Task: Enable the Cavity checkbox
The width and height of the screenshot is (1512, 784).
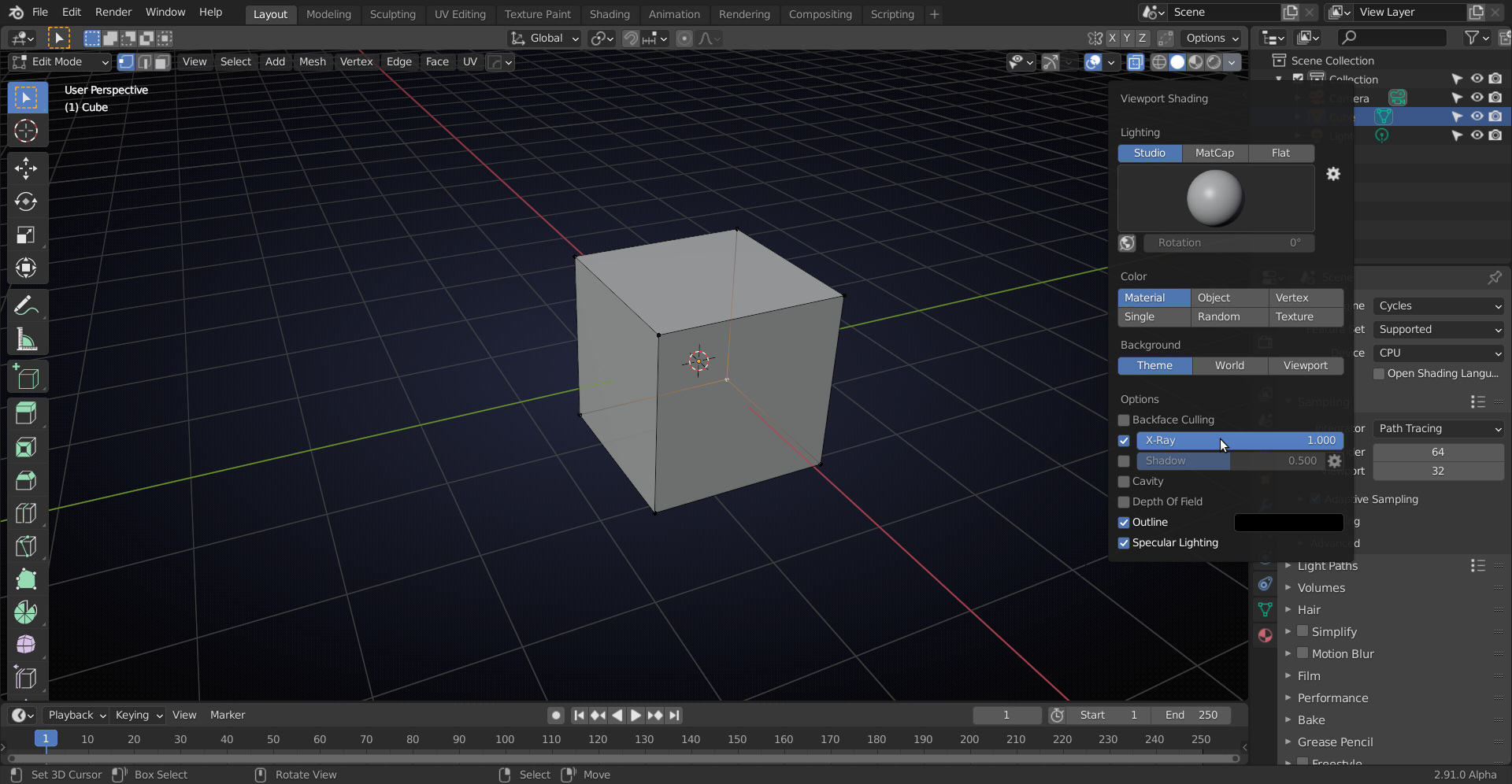Action: click(x=1124, y=482)
